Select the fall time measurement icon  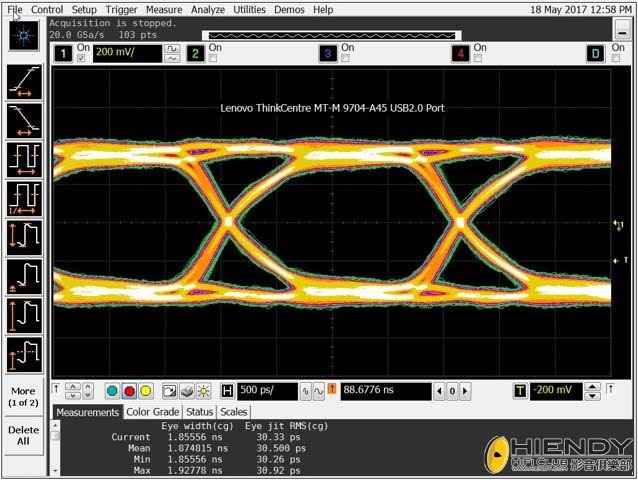(24, 121)
